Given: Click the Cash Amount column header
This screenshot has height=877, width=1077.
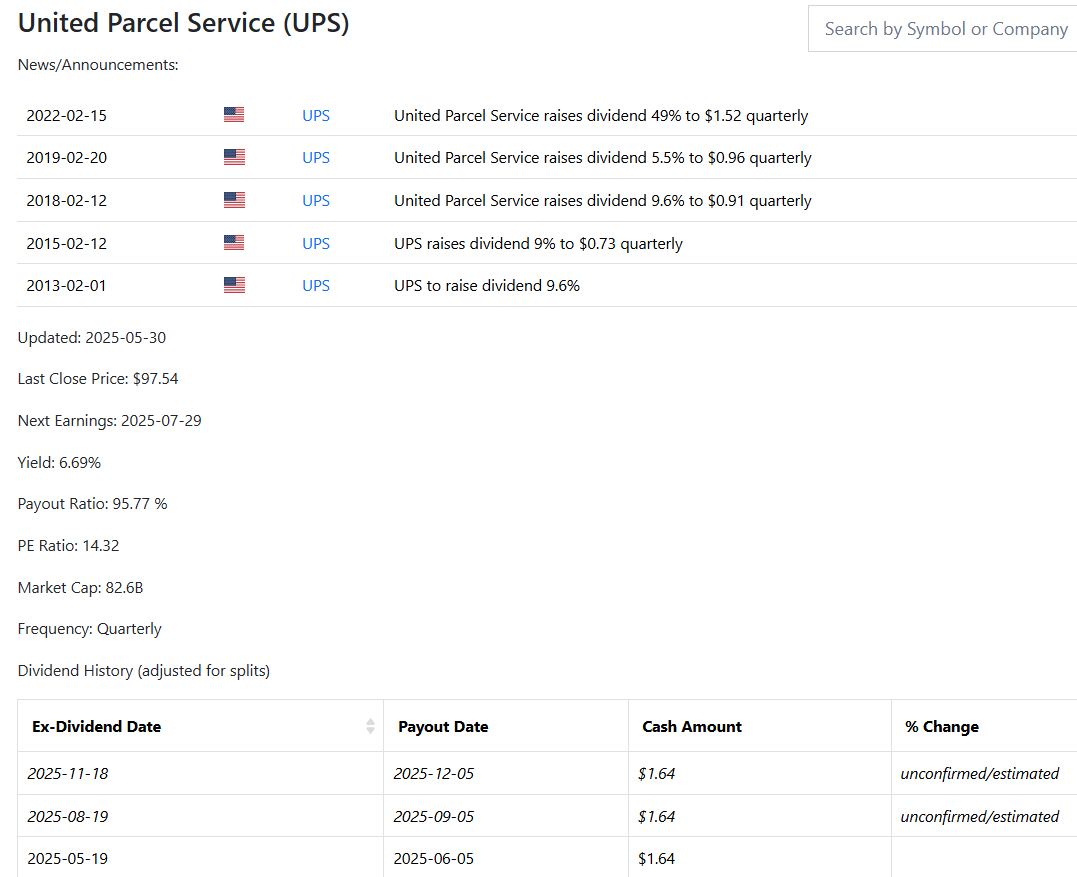Looking at the screenshot, I should click(x=760, y=726).
